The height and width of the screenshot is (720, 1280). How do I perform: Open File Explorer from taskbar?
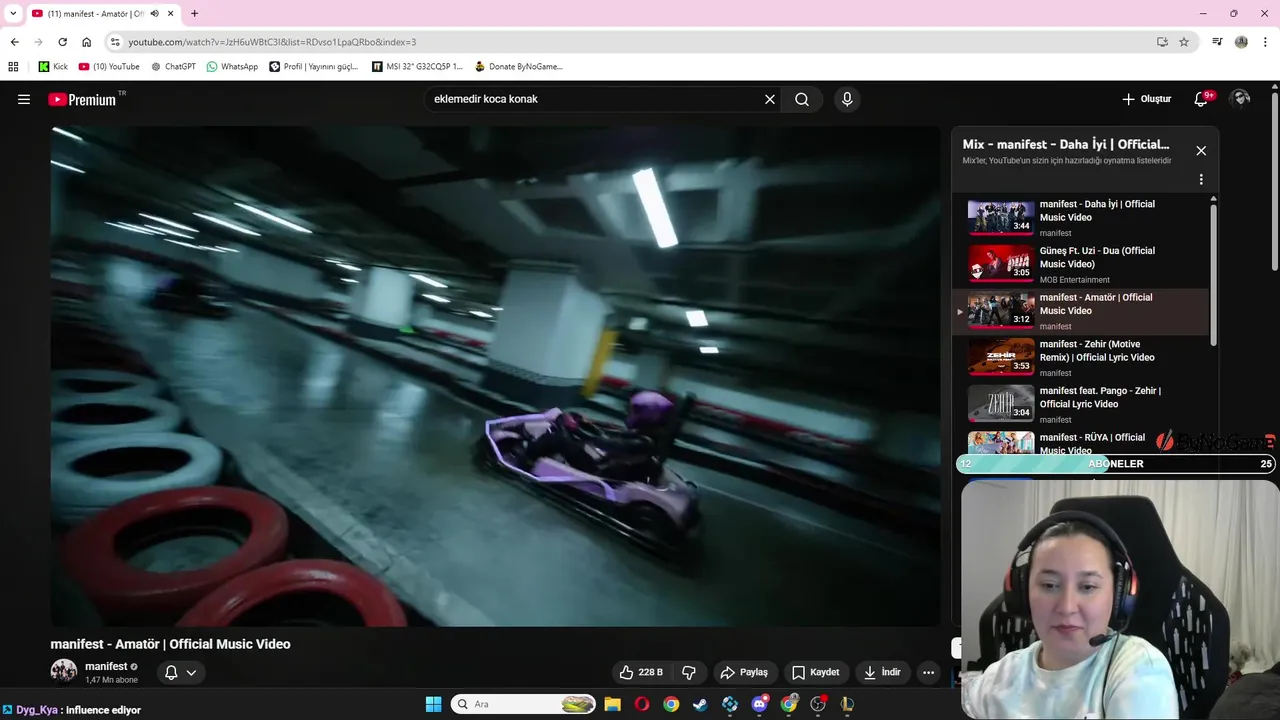(x=612, y=704)
